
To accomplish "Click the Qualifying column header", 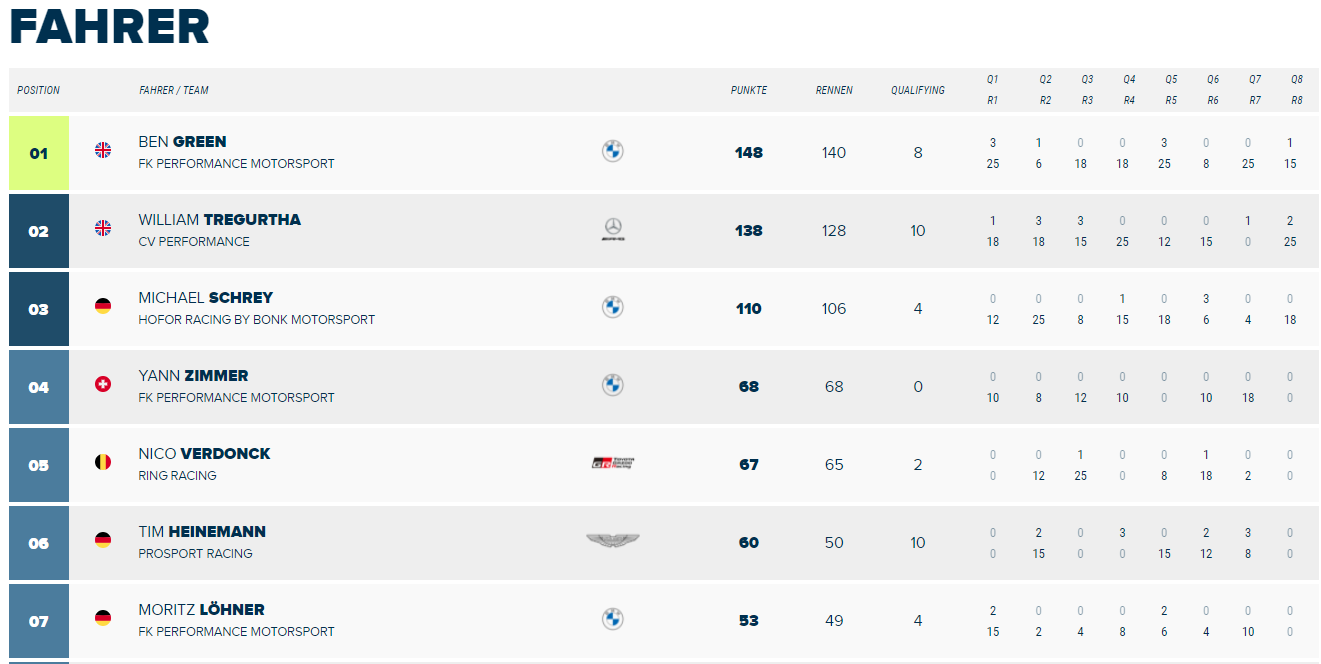I will pyautogui.click(x=918, y=90).
